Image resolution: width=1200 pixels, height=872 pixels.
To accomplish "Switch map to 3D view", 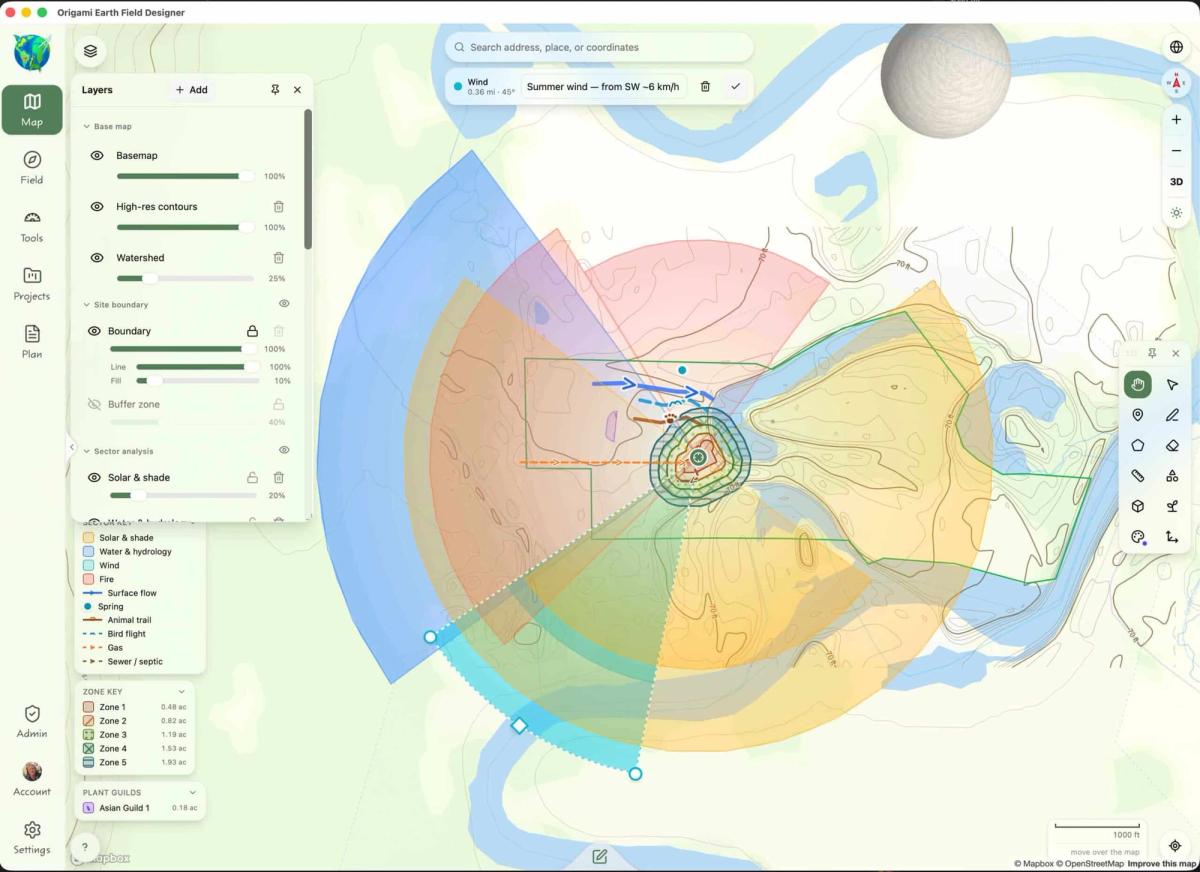I will (1176, 182).
